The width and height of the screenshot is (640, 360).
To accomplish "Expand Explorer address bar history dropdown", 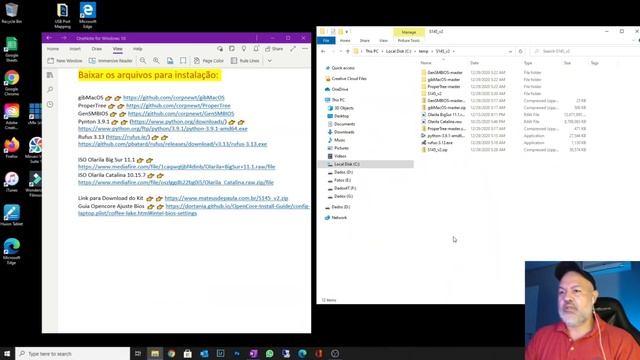I will click(510, 51).
